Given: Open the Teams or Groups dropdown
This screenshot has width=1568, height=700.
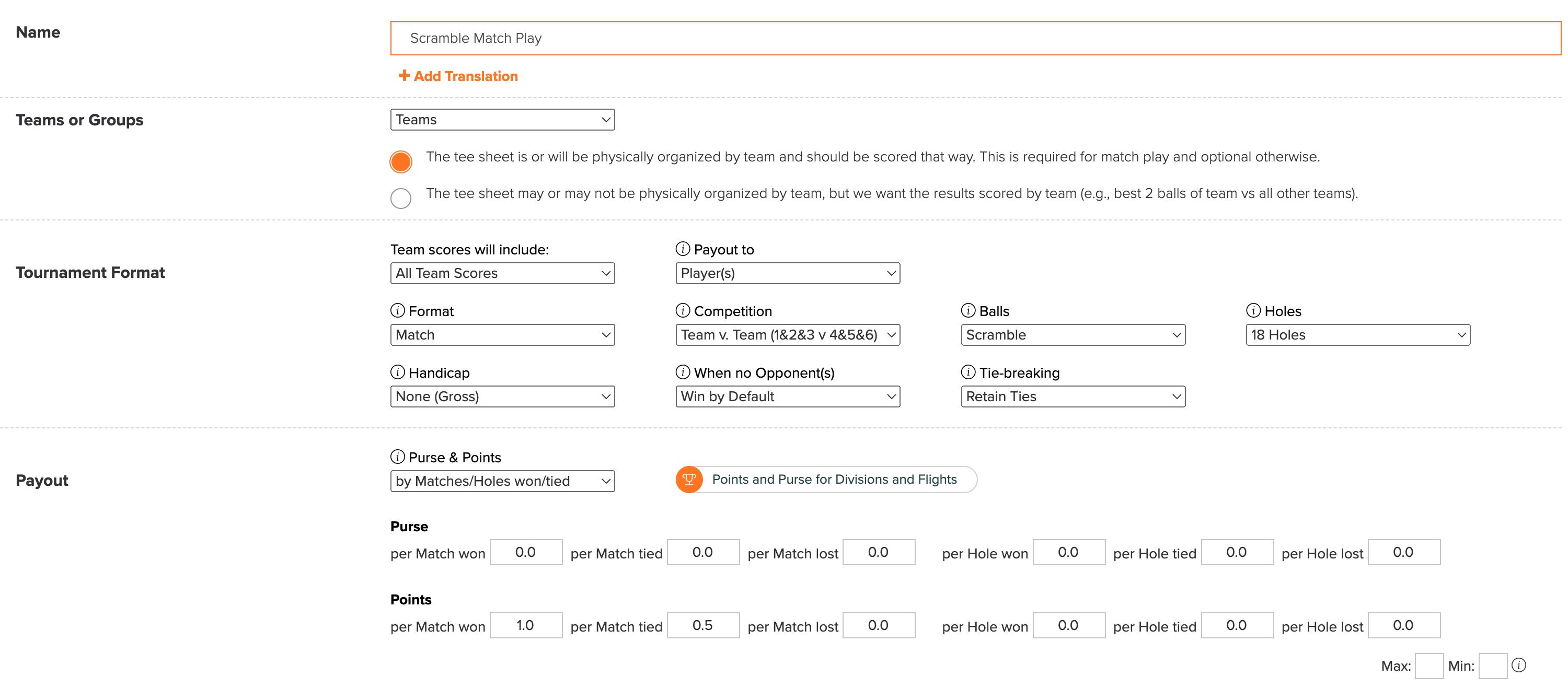Looking at the screenshot, I should click(x=502, y=119).
